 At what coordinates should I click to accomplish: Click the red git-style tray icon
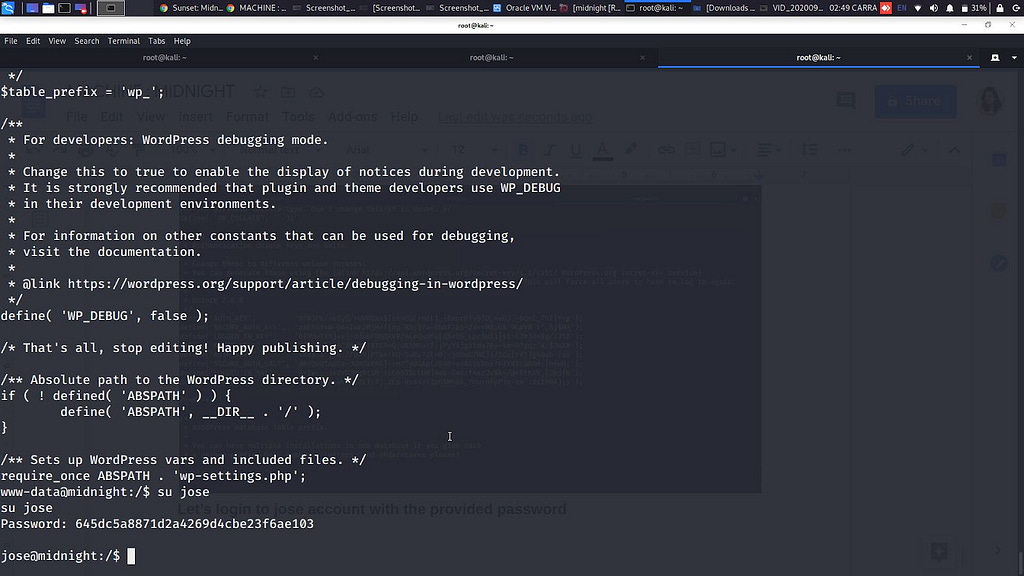(x=886, y=8)
